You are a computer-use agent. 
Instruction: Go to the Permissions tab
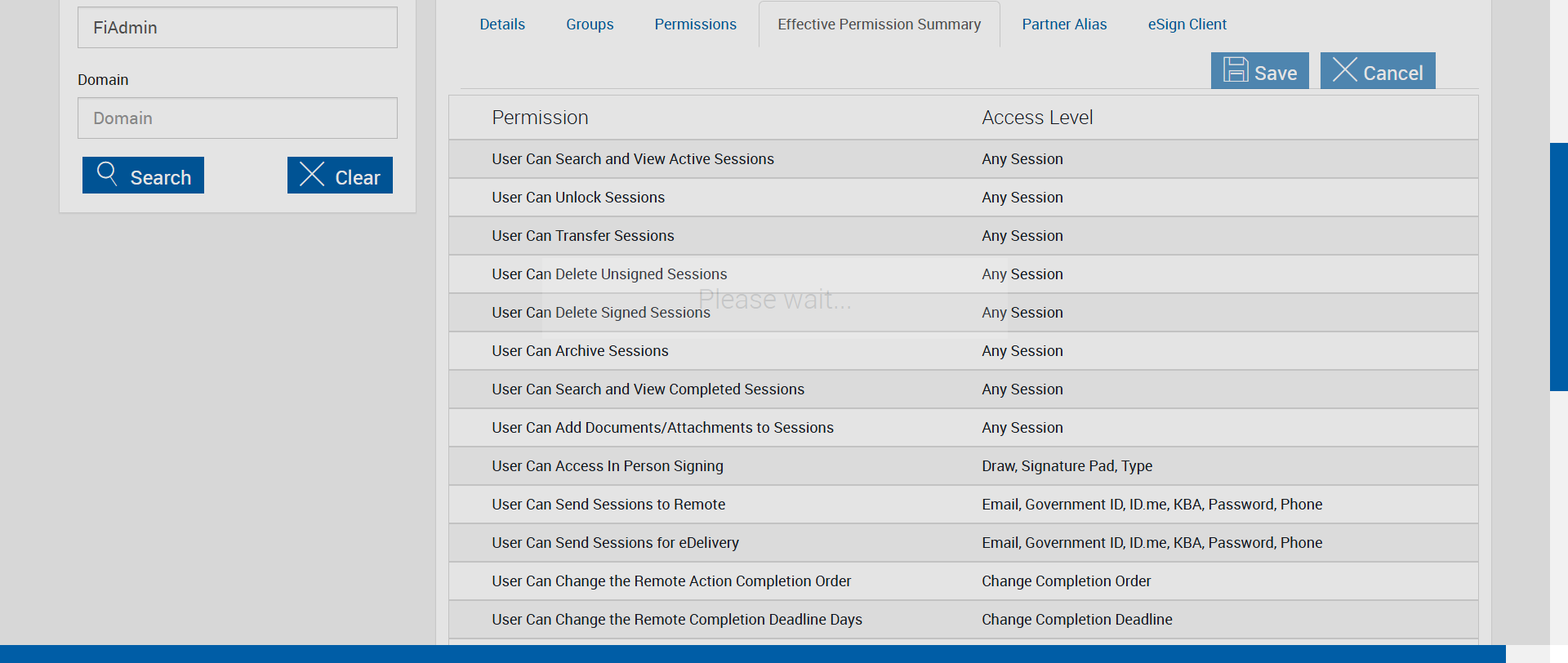click(x=695, y=24)
